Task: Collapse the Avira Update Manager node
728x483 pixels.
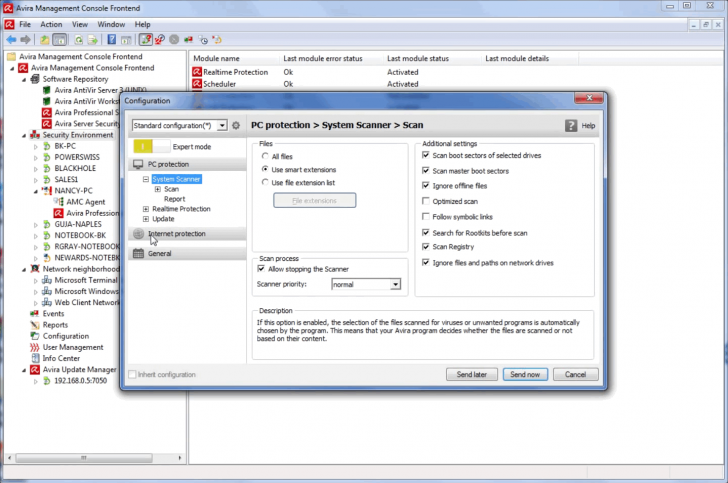Action: click(x=24, y=370)
